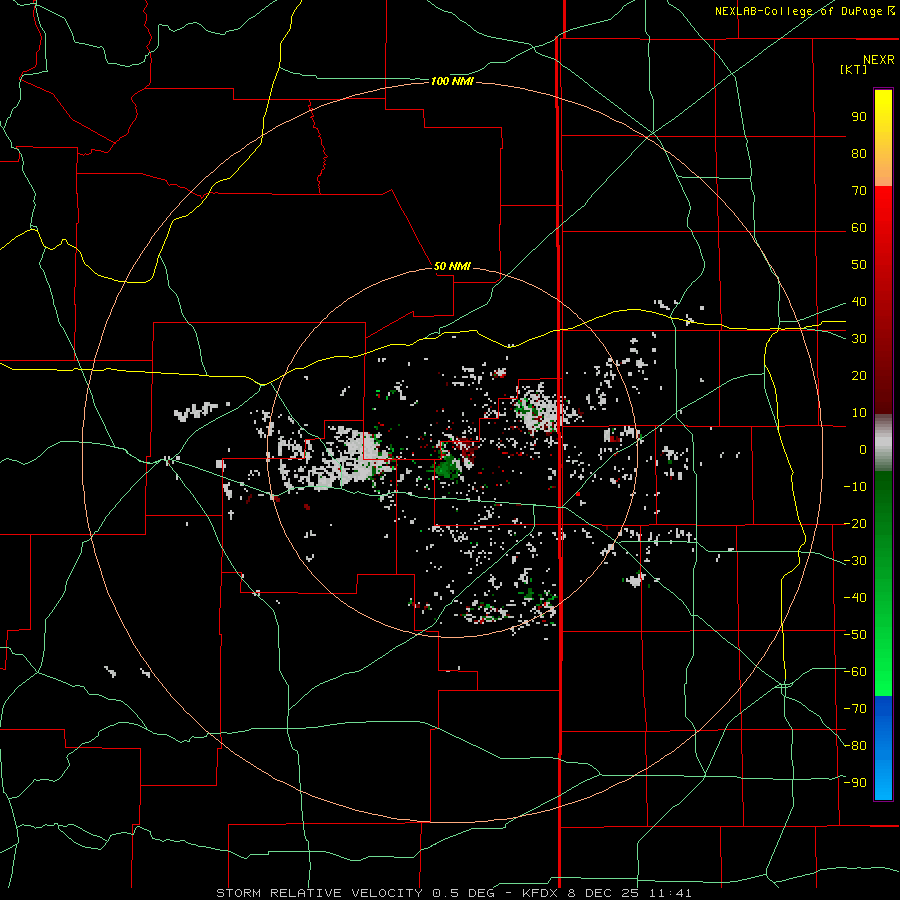This screenshot has width=900, height=900.
Task: Click the 50 value on velocity scale
Action: point(859,265)
